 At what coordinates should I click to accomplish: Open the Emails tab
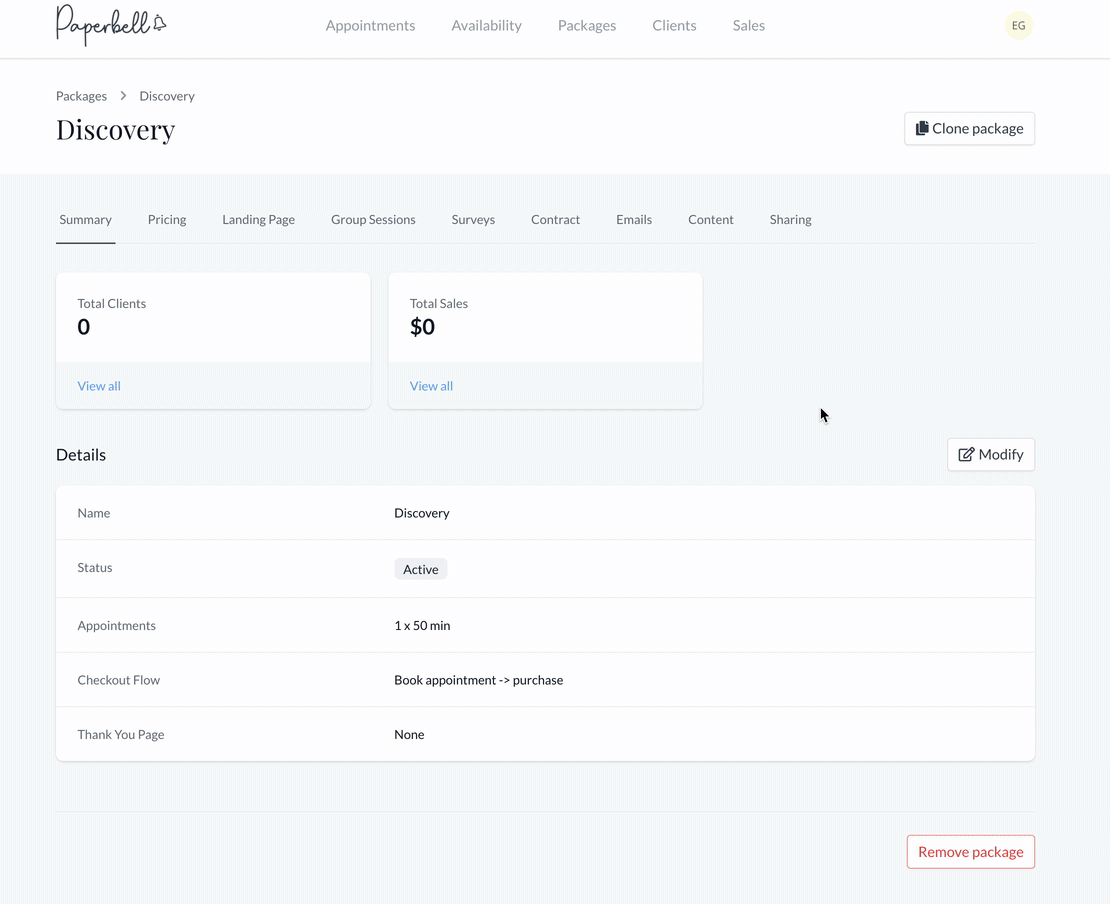coord(634,219)
